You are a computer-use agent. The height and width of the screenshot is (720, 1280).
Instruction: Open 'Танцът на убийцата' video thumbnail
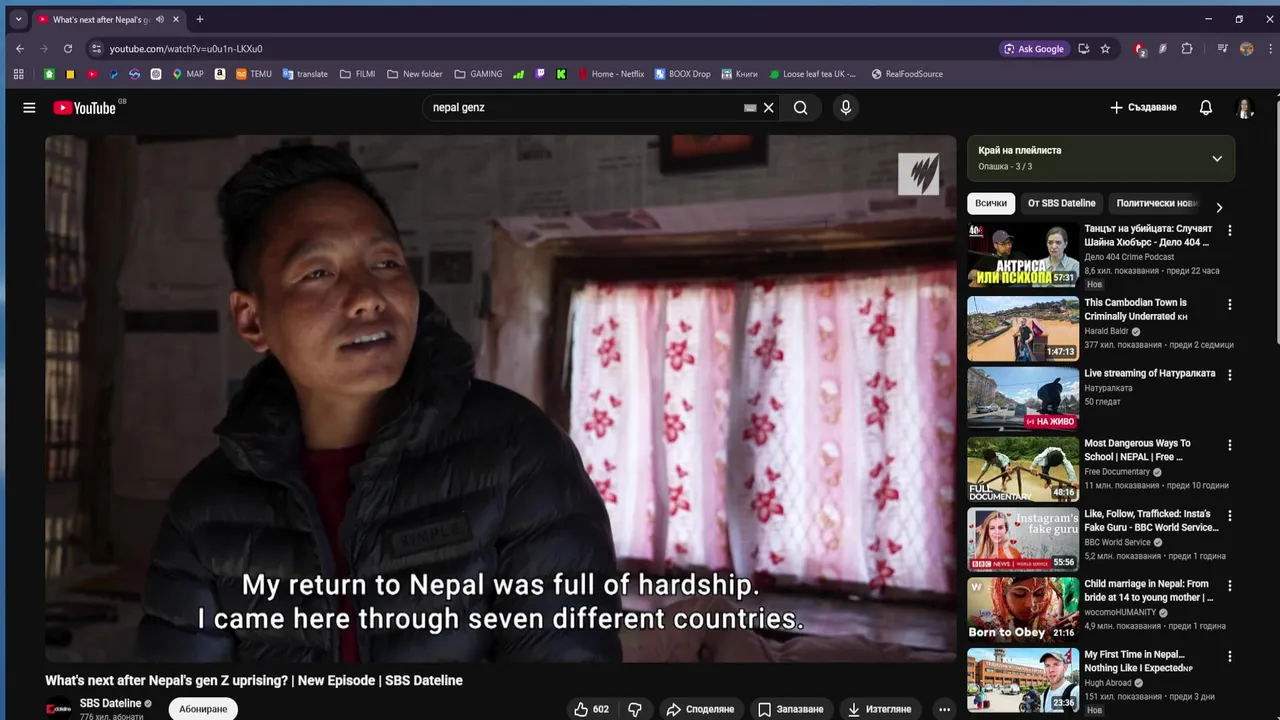click(1022, 255)
